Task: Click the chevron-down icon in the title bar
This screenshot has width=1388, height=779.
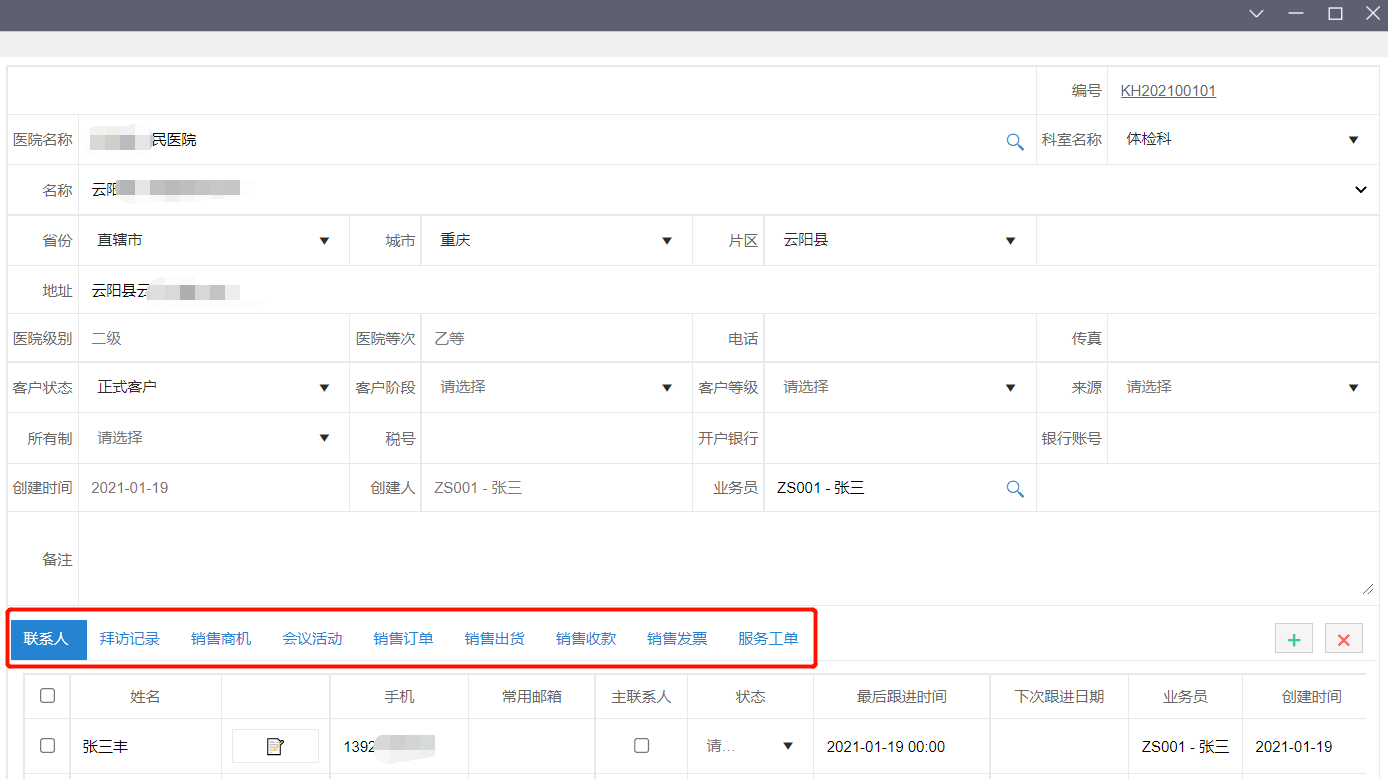Action: (x=1256, y=14)
